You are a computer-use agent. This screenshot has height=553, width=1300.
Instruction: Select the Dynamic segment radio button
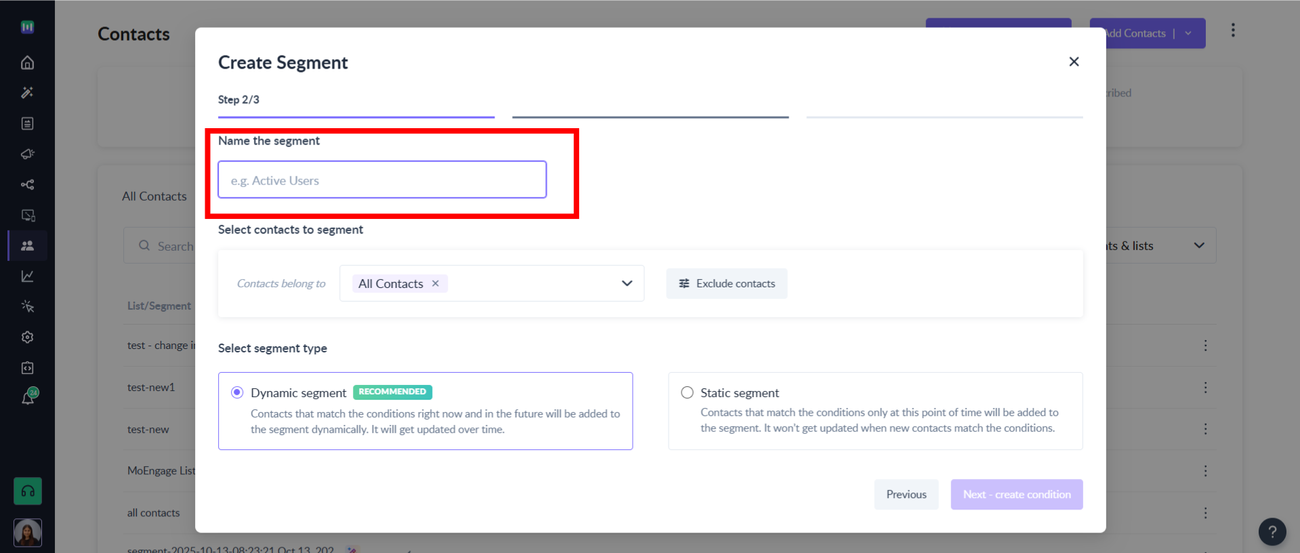tap(237, 393)
